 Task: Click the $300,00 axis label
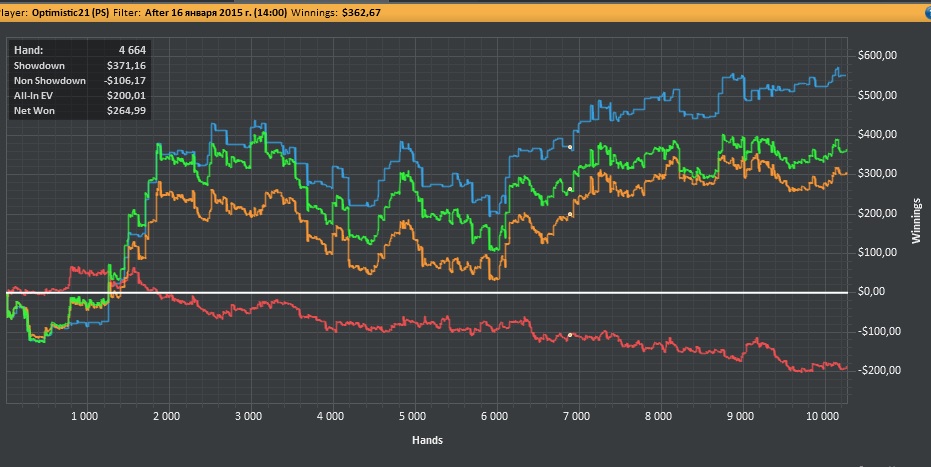tap(877, 174)
